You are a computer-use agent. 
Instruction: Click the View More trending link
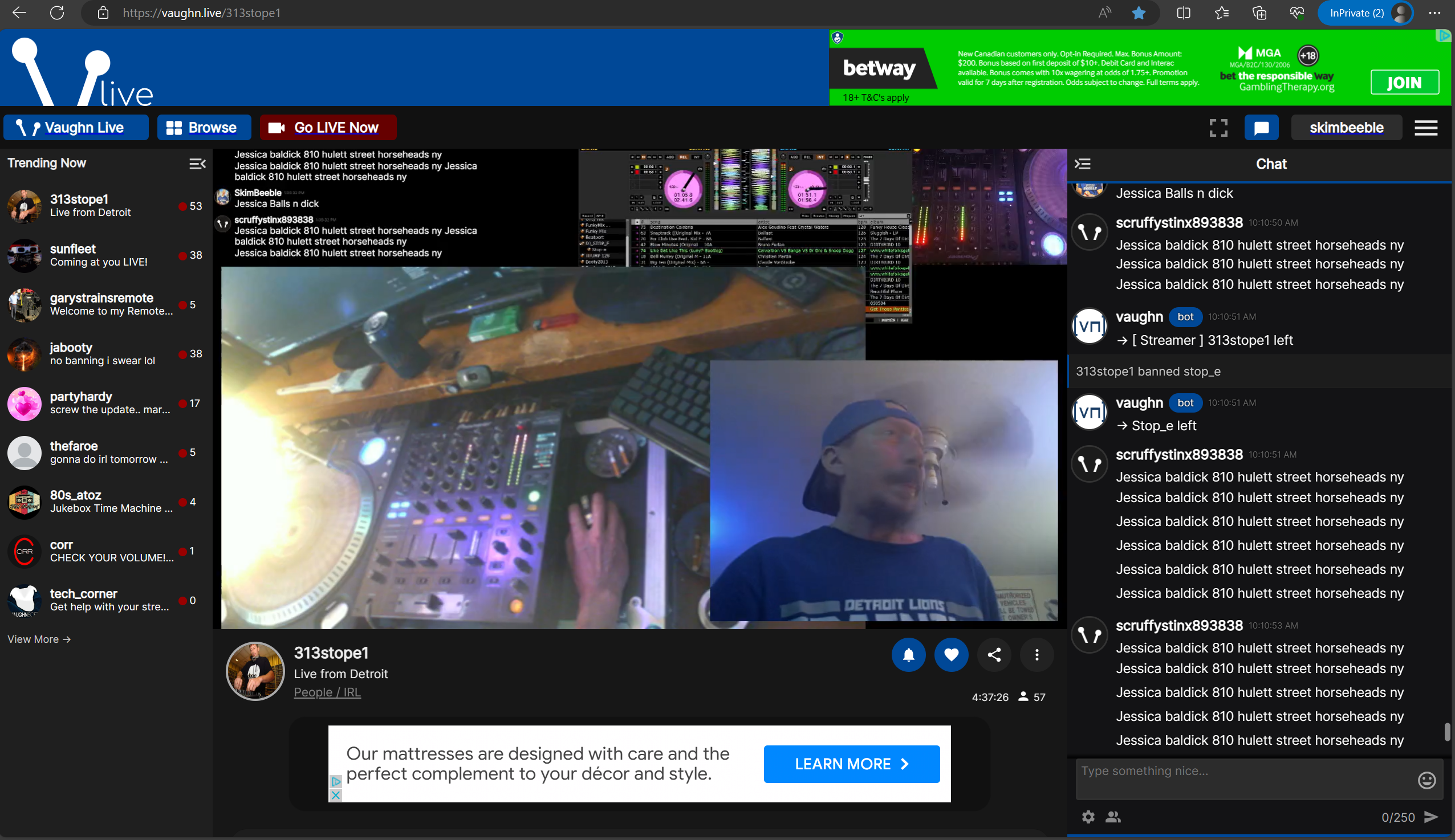click(x=39, y=639)
